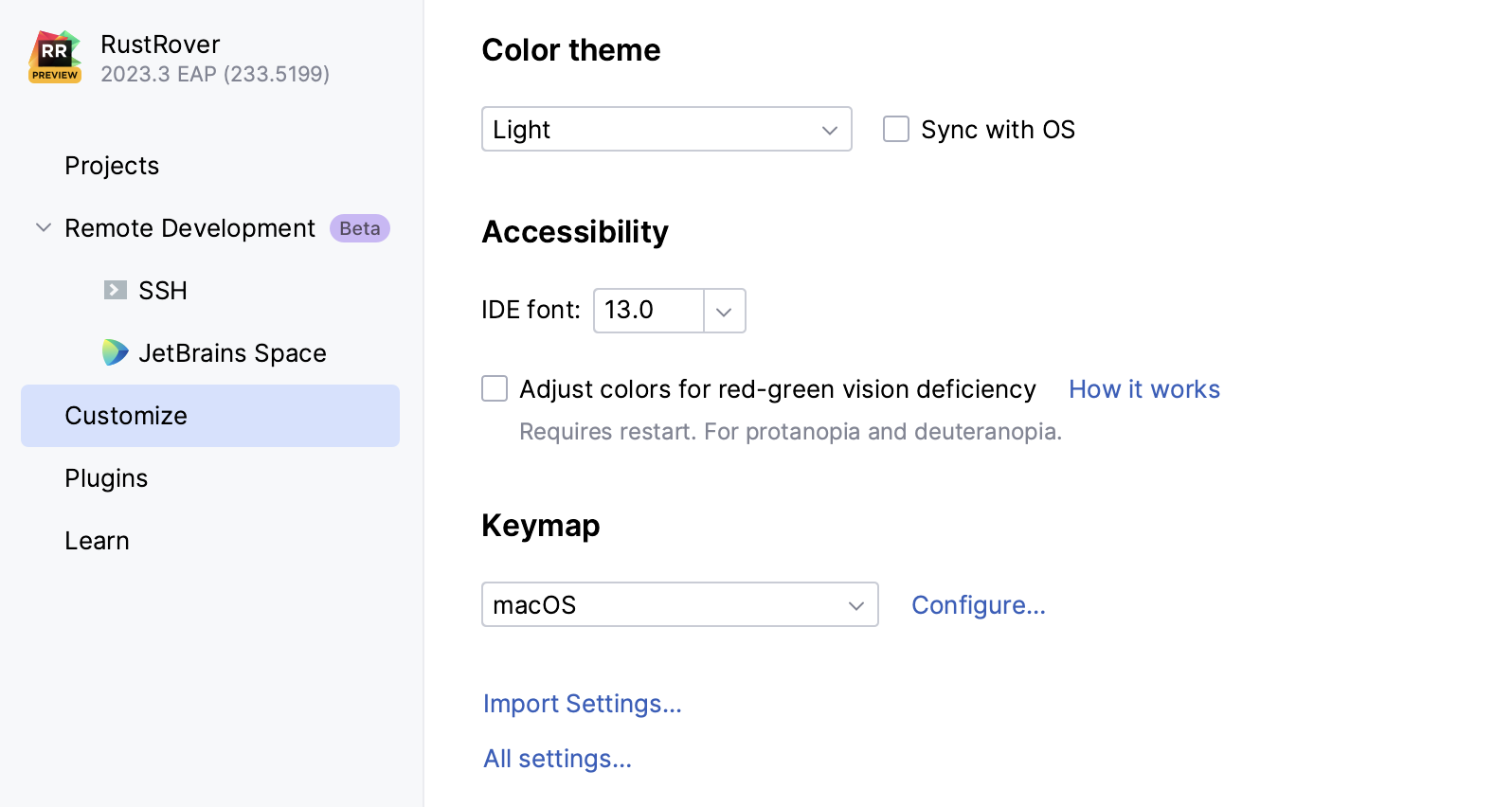The height and width of the screenshot is (807, 1512).
Task: Click the Configure... keymap link
Action: 978,605
